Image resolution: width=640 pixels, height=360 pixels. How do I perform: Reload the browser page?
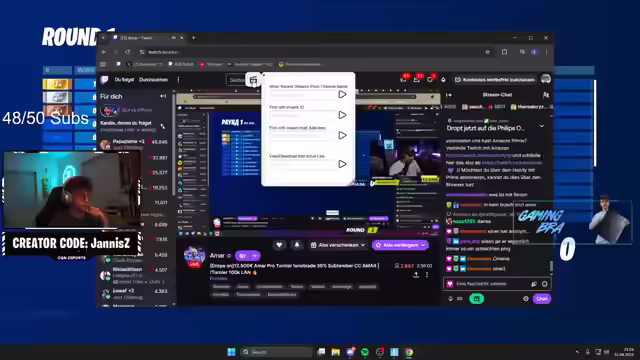[128, 52]
